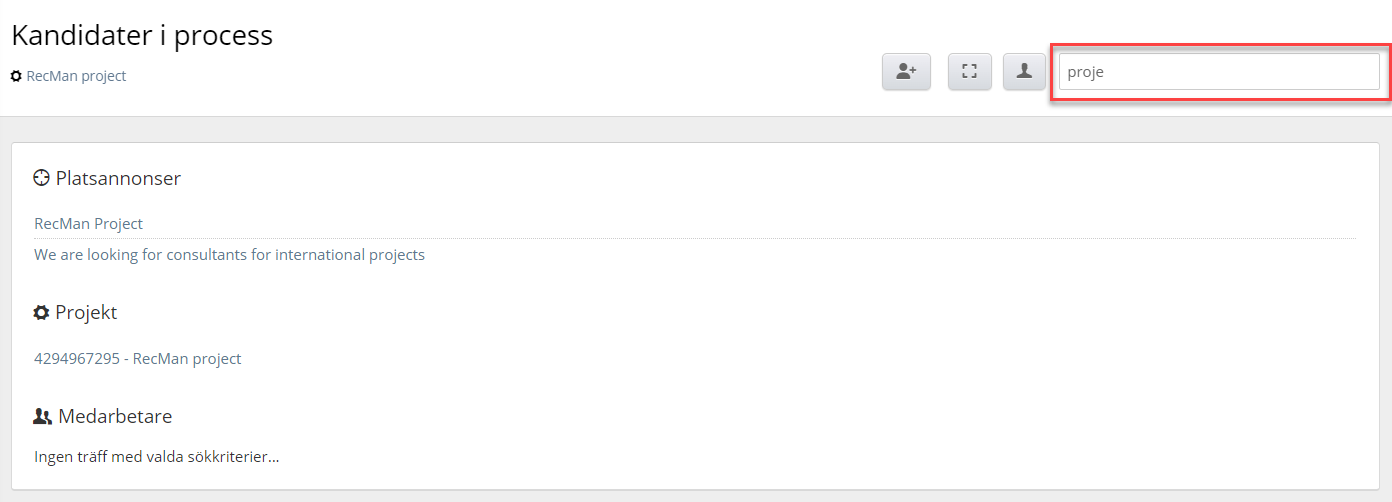This screenshot has width=1392, height=502.
Task: Open the RecMan project link under the page title
Action: 76,76
